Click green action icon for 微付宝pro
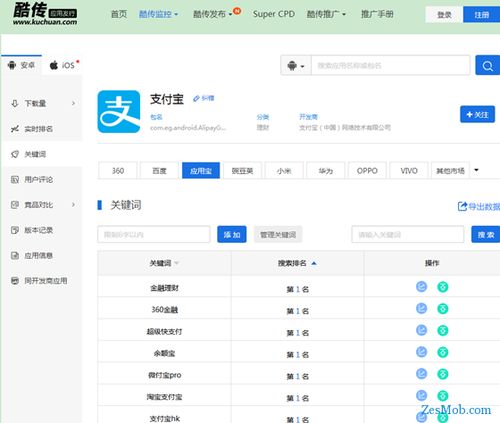Image resolution: width=500 pixels, height=423 pixels. [443, 374]
